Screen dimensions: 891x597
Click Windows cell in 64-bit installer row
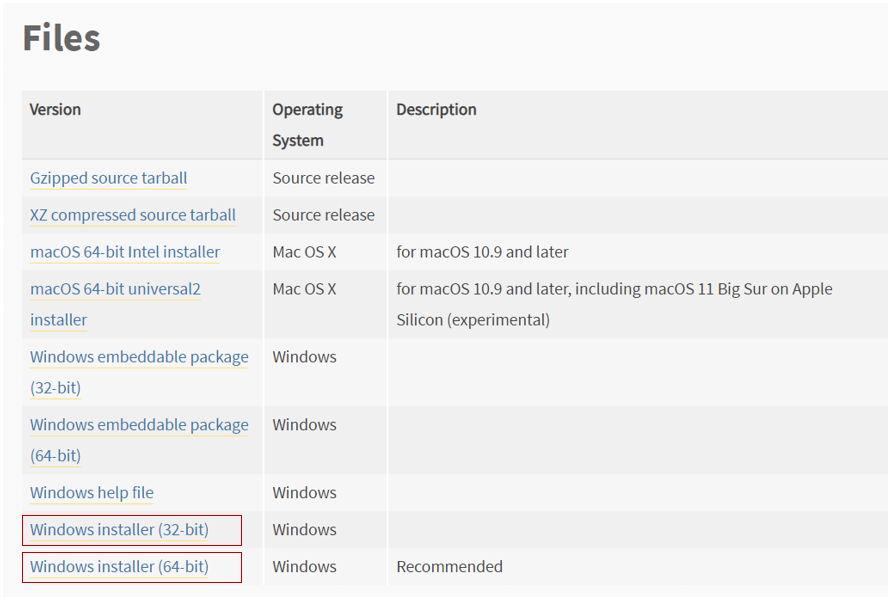coord(305,567)
